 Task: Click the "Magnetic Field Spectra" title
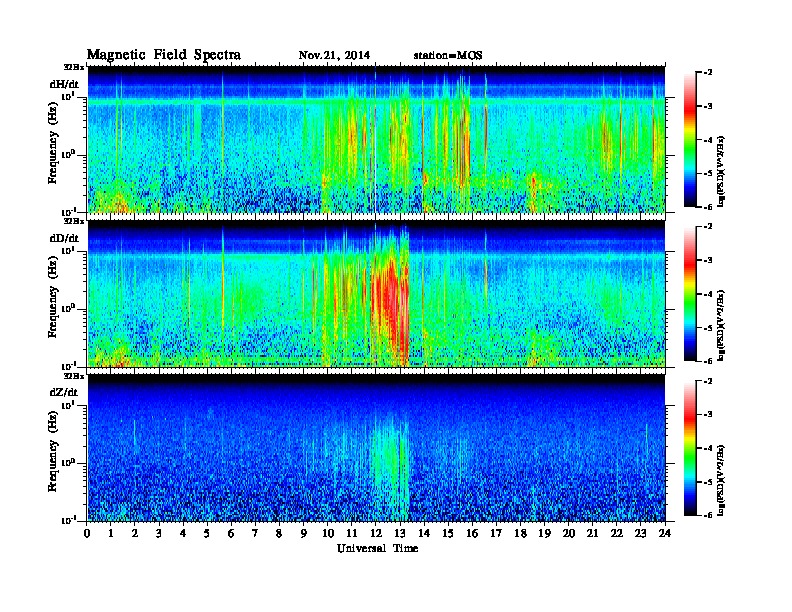[164, 55]
